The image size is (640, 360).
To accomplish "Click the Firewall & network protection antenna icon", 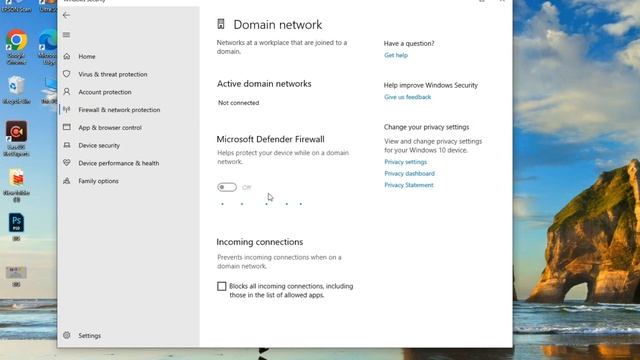I will [67, 109].
